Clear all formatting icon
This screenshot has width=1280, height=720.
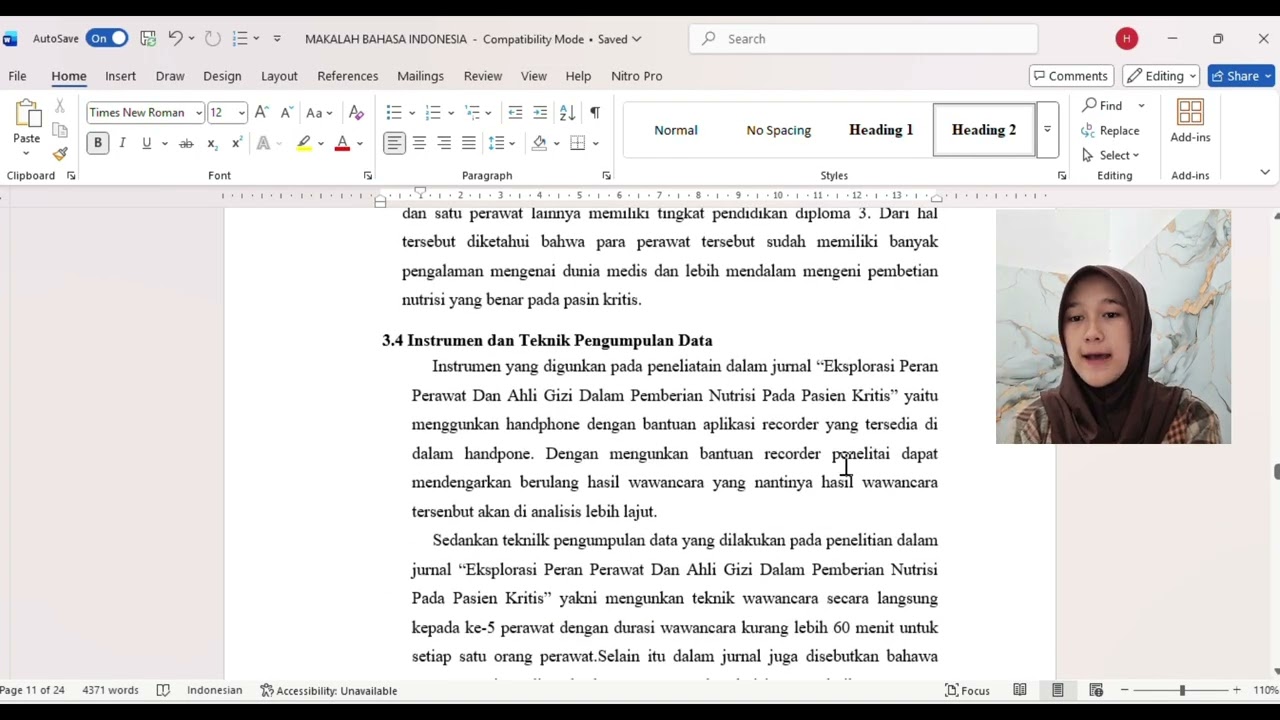[356, 113]
